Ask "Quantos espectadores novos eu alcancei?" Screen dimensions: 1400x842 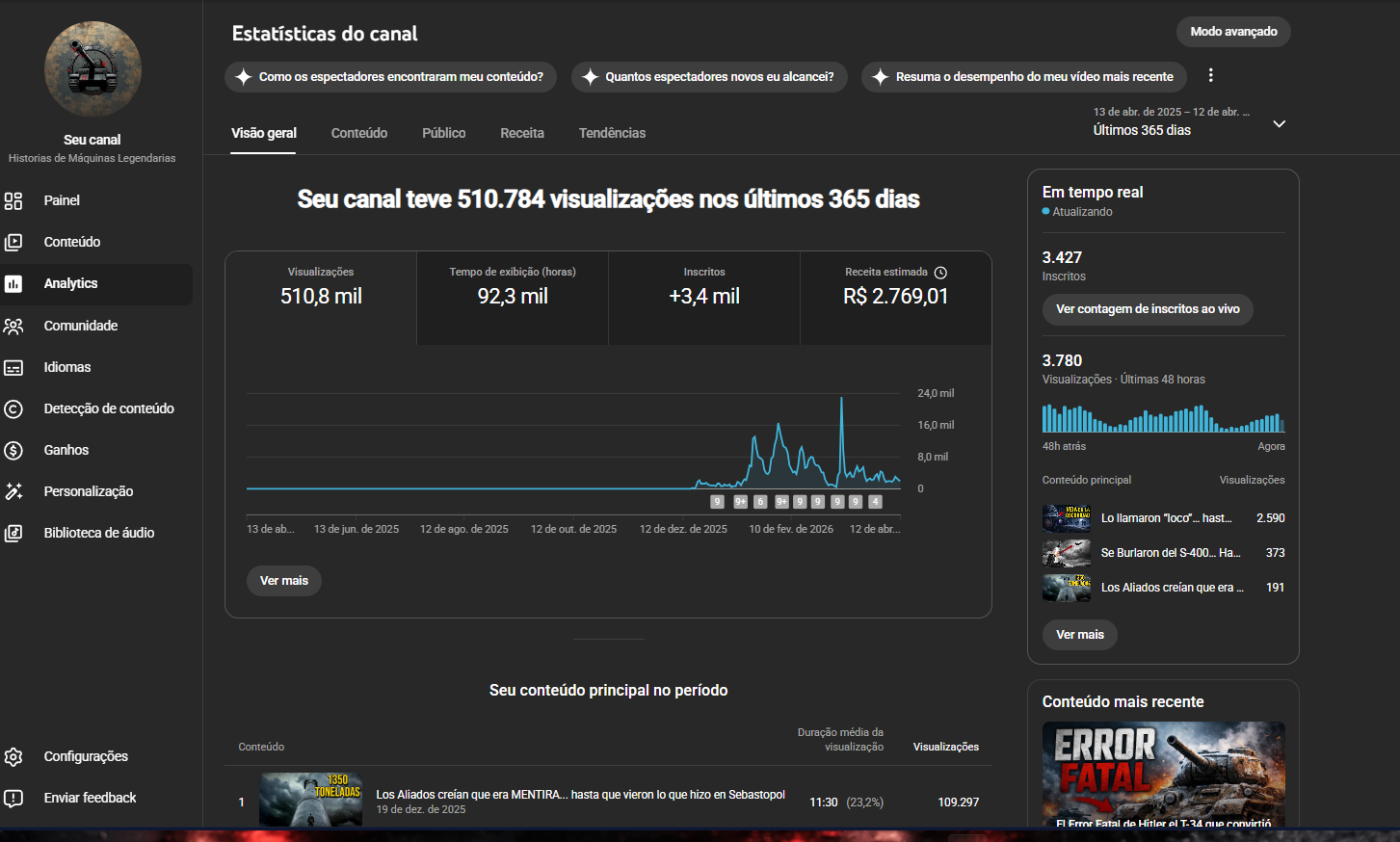(709, 77)
